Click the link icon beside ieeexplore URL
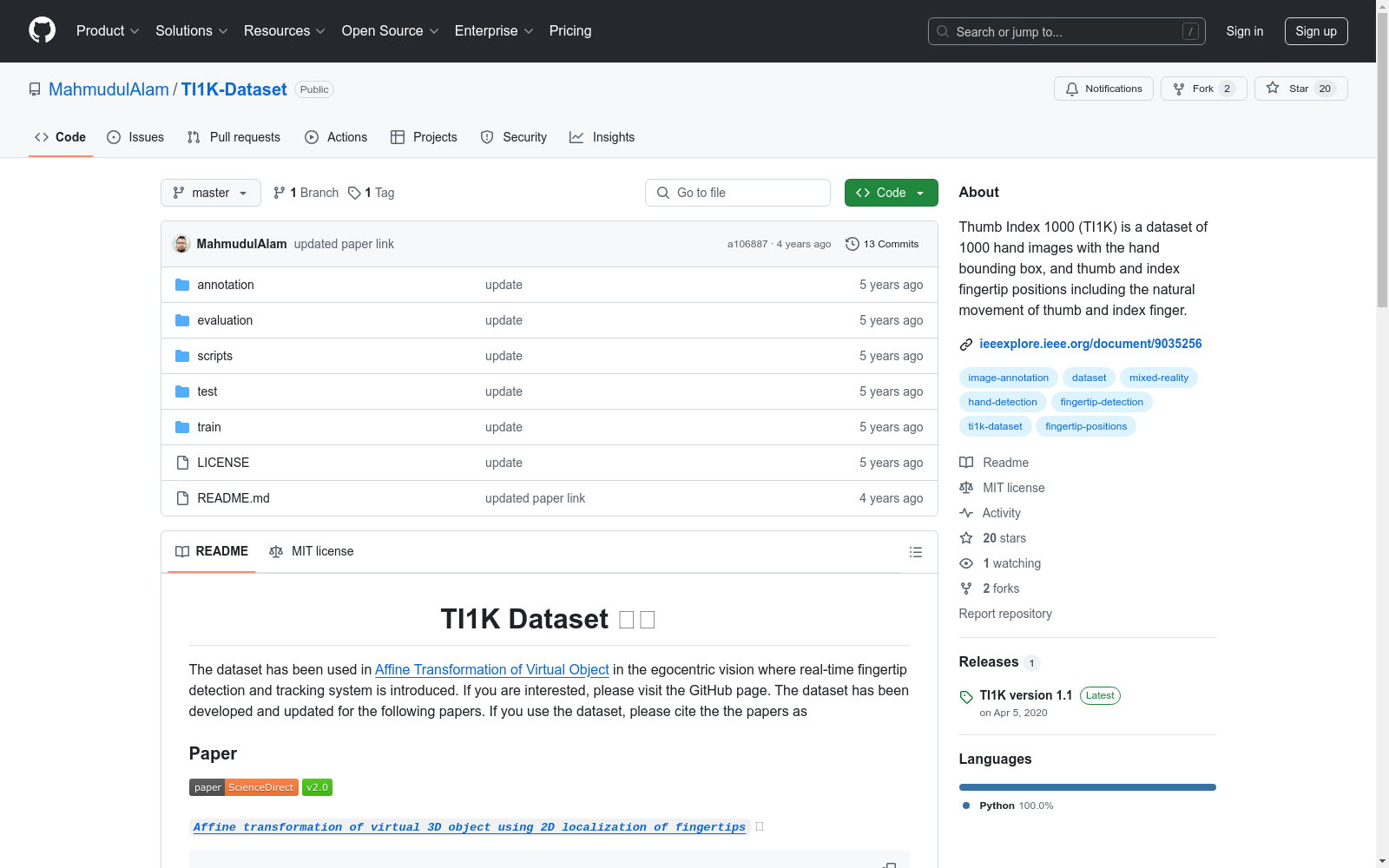This screenshot has width=1389, height=868. (966, 345)
